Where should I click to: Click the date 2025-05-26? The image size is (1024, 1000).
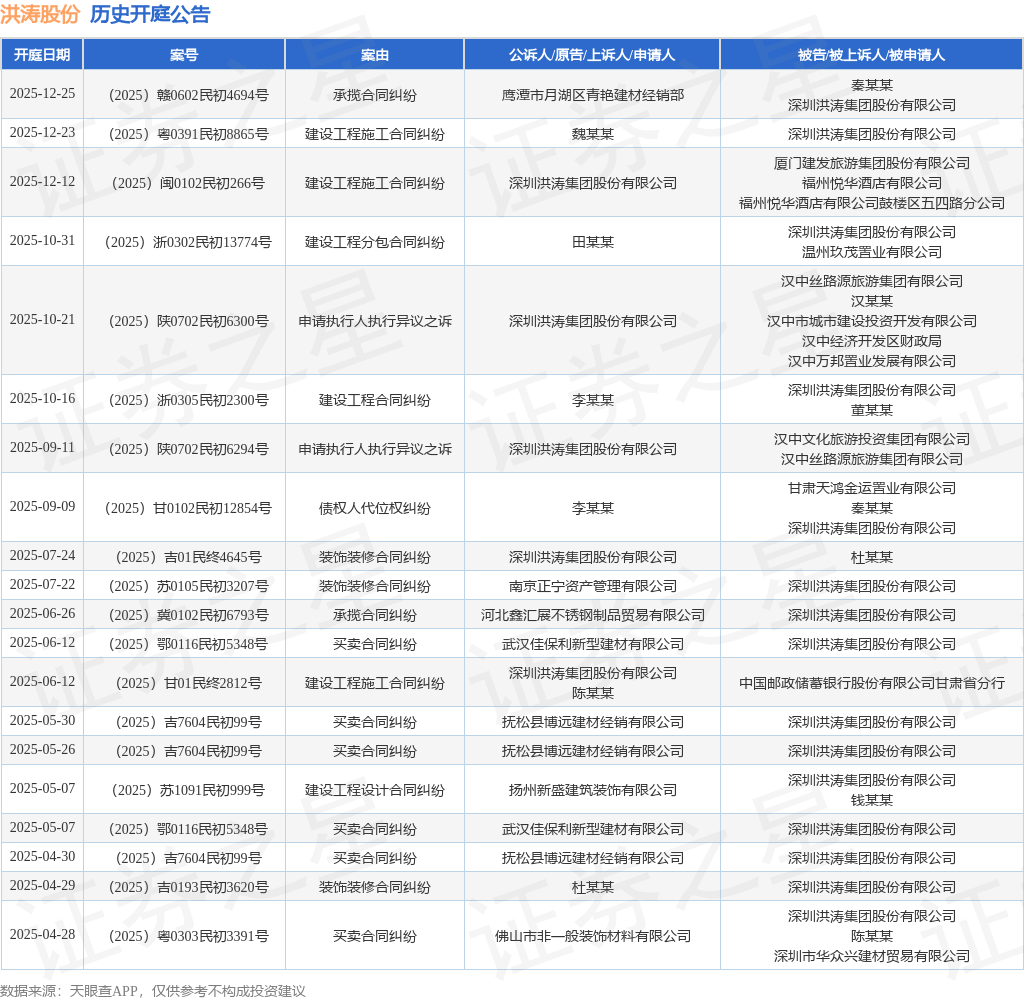(x=42, y=749)
